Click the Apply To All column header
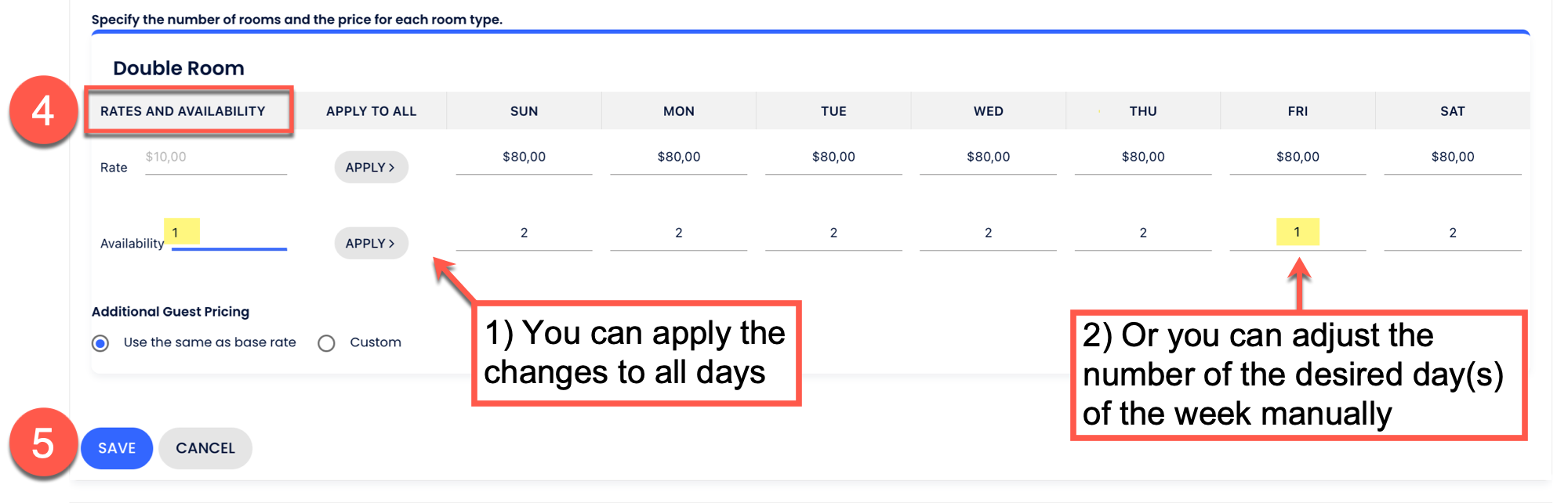Image resolution: width=1568 pixels, height=503 pixels. pyautogui.click(x=371, y=111)
